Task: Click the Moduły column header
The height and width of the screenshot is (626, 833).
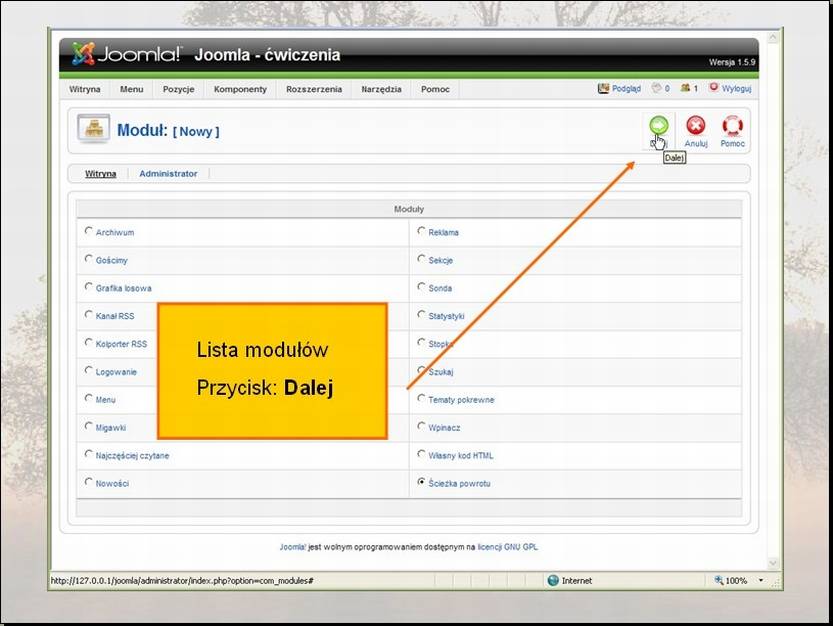Action: pos(409,209)
